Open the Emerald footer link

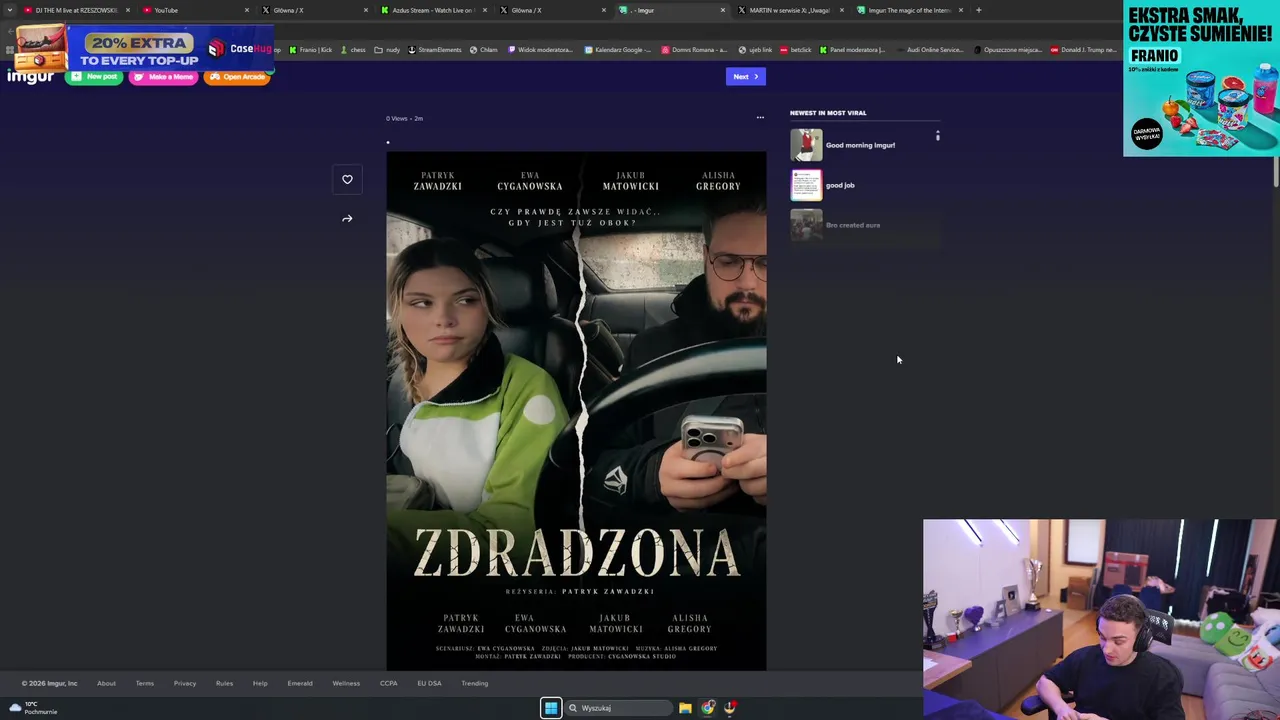[300, 683]
